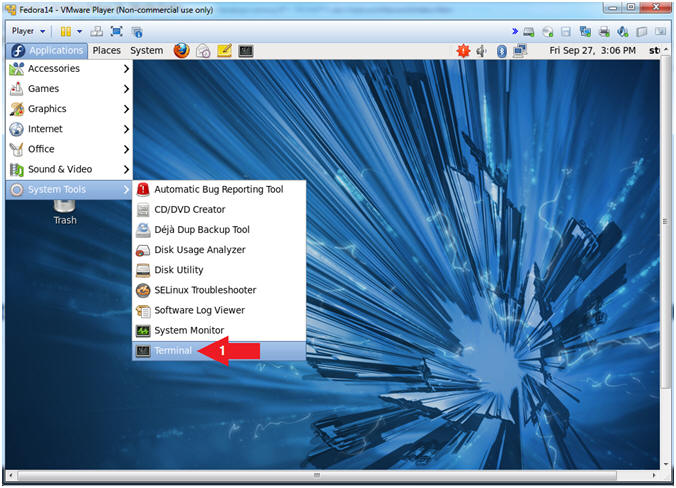Open CD/DVD Creator
The width and height of the screenshot is (676, 488).
(x=219, y=210)
